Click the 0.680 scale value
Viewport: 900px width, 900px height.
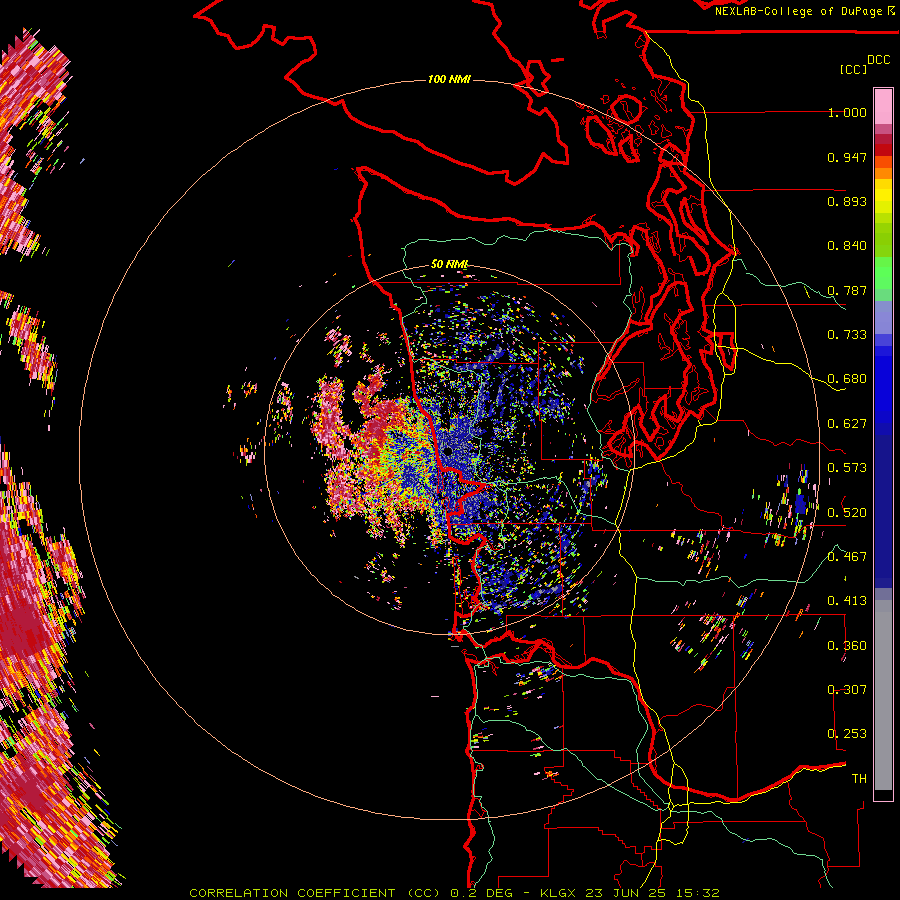pyautogui.click(x=847, y=379)
